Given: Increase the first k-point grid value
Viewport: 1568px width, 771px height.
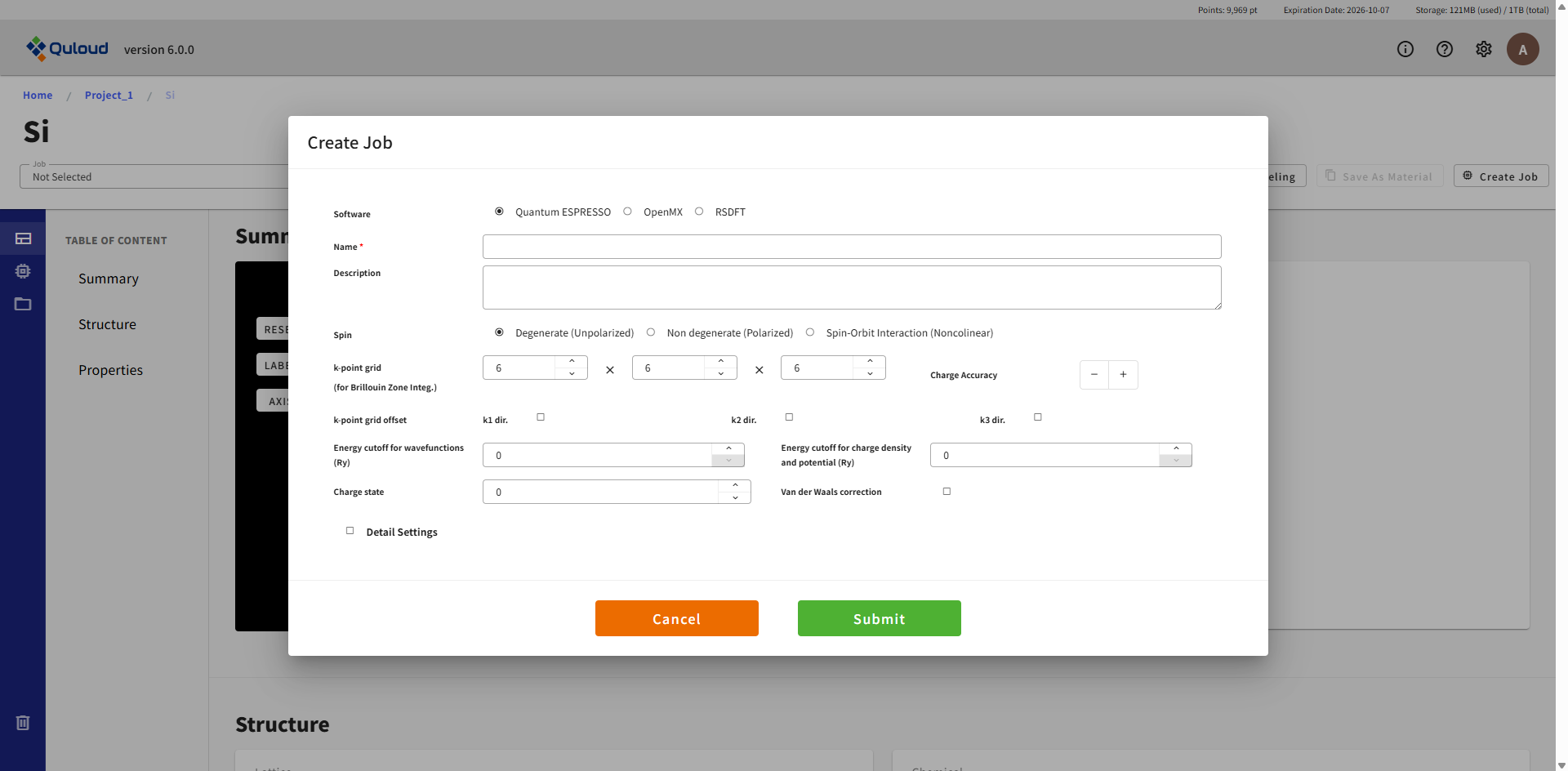Looking at the screenshot, I should 572,361.
